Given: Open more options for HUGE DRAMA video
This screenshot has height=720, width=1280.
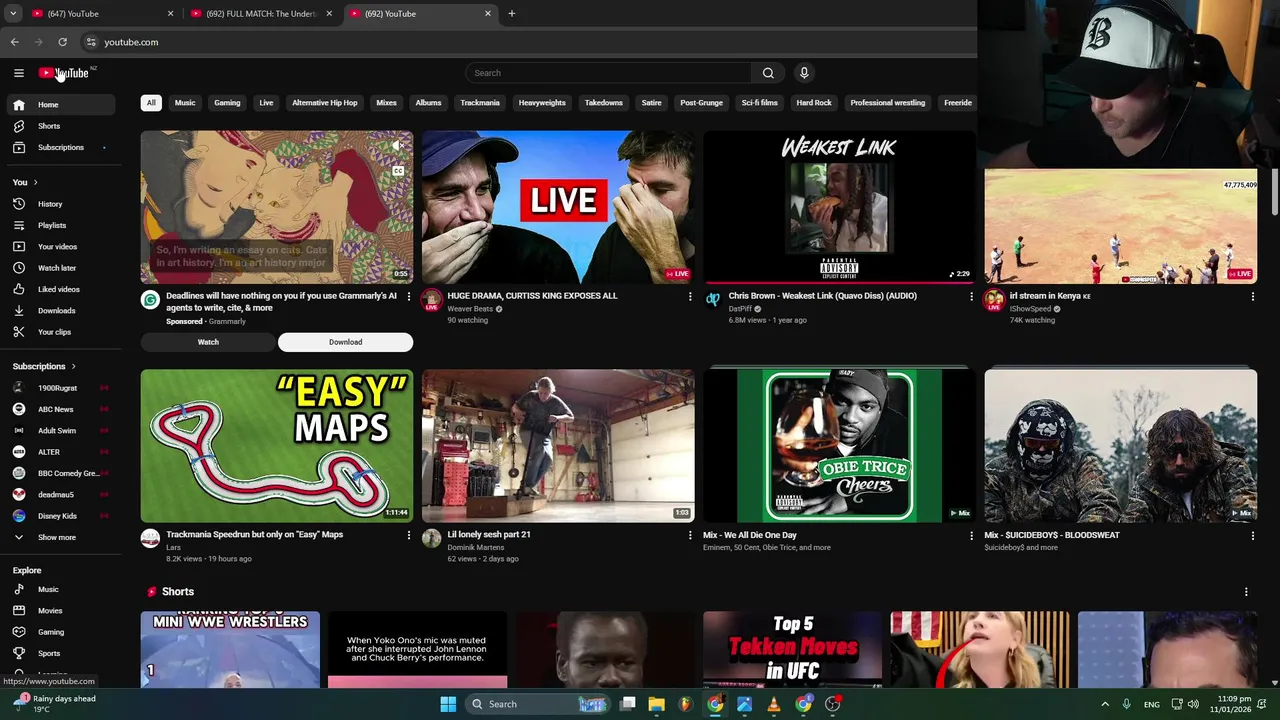Looking at the screenshot, I should (x=689, y=296).
